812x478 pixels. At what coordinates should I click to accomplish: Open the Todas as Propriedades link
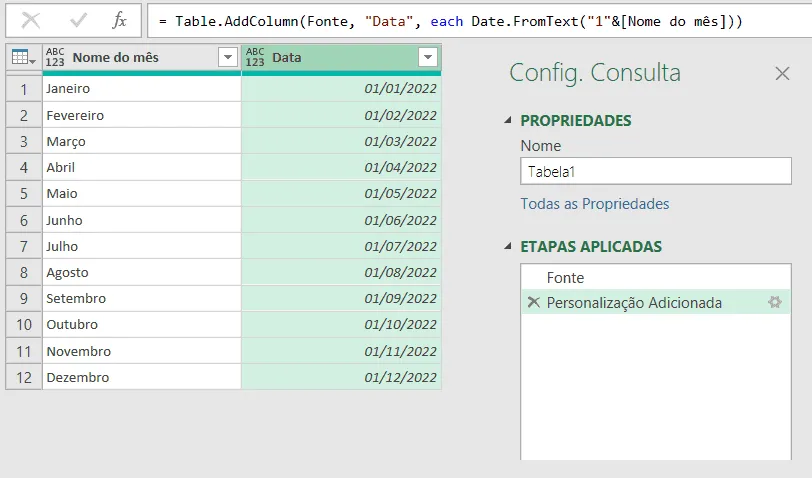(594, 204)
